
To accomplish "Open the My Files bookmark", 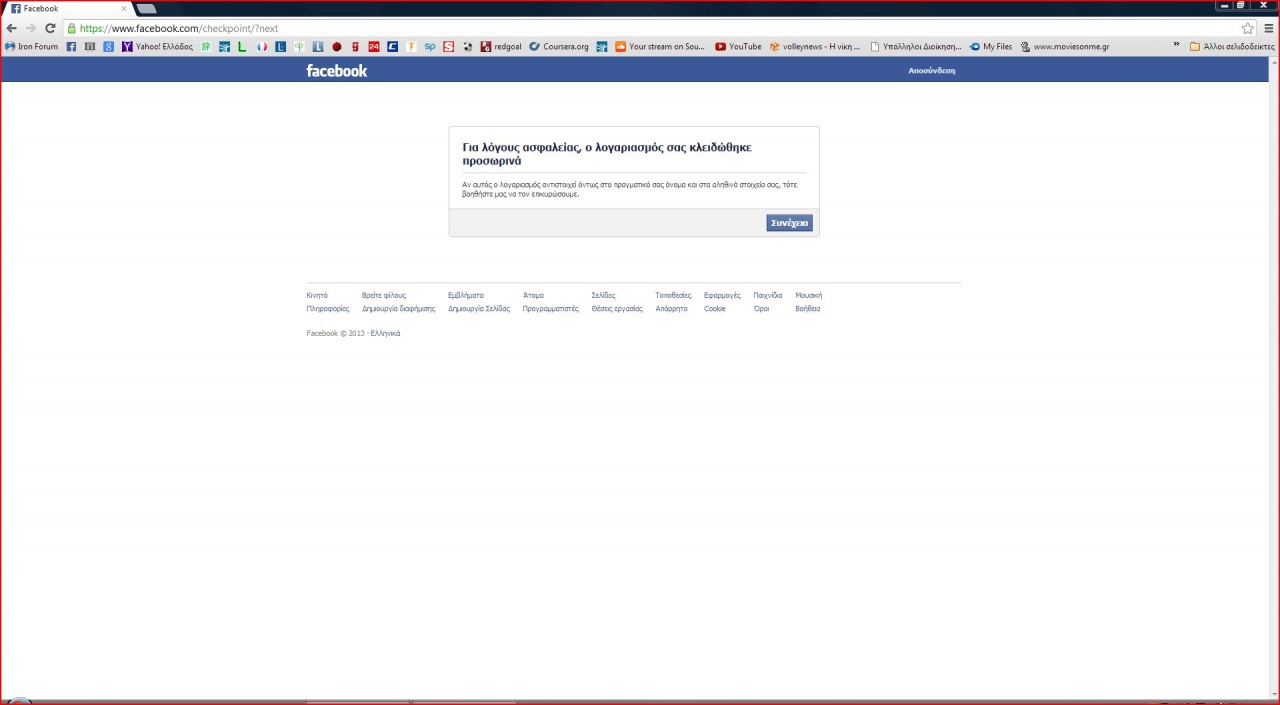I will pyautogui.click(x=991, y=46).
